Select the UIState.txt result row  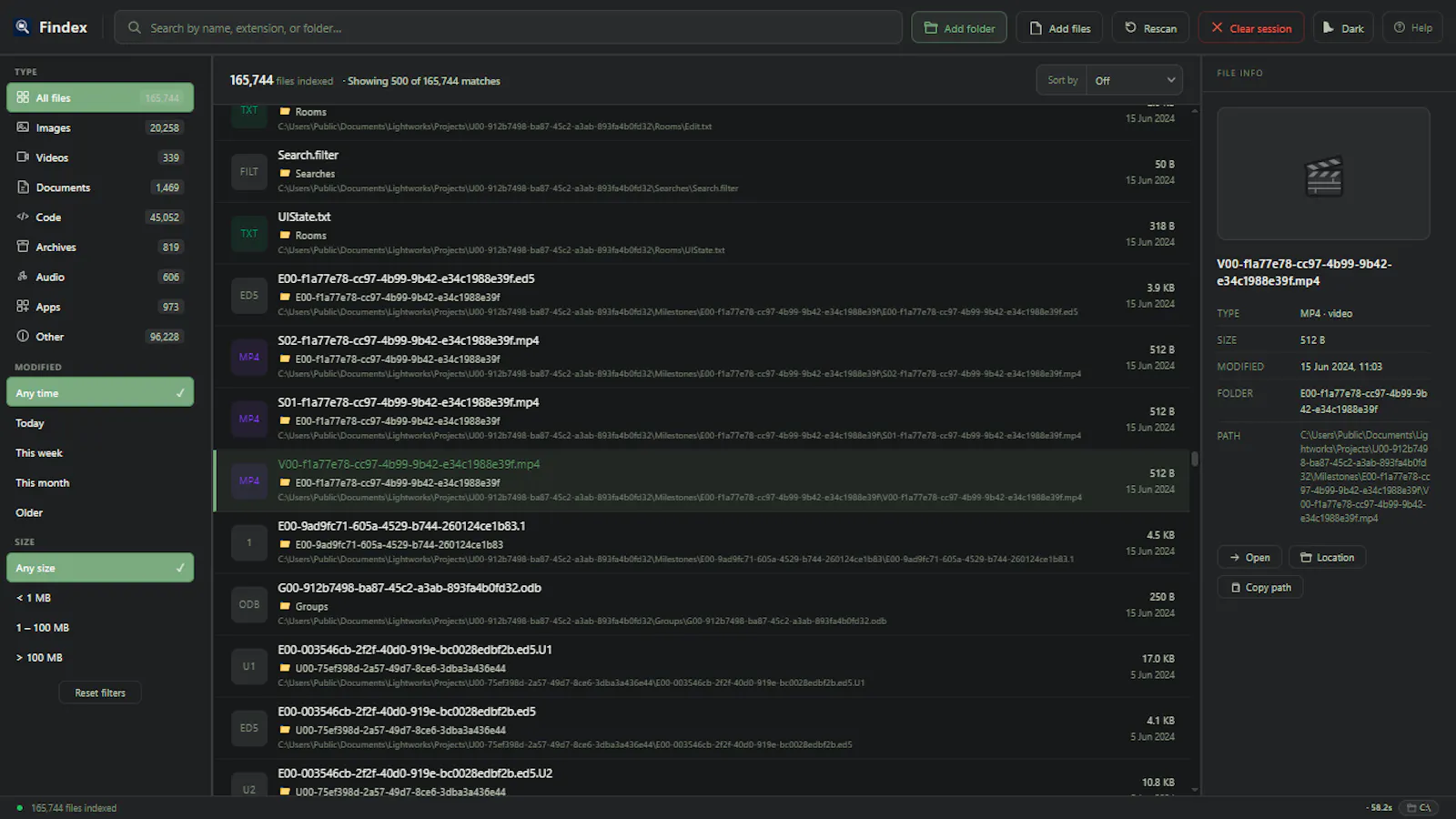tap(702, 234)
